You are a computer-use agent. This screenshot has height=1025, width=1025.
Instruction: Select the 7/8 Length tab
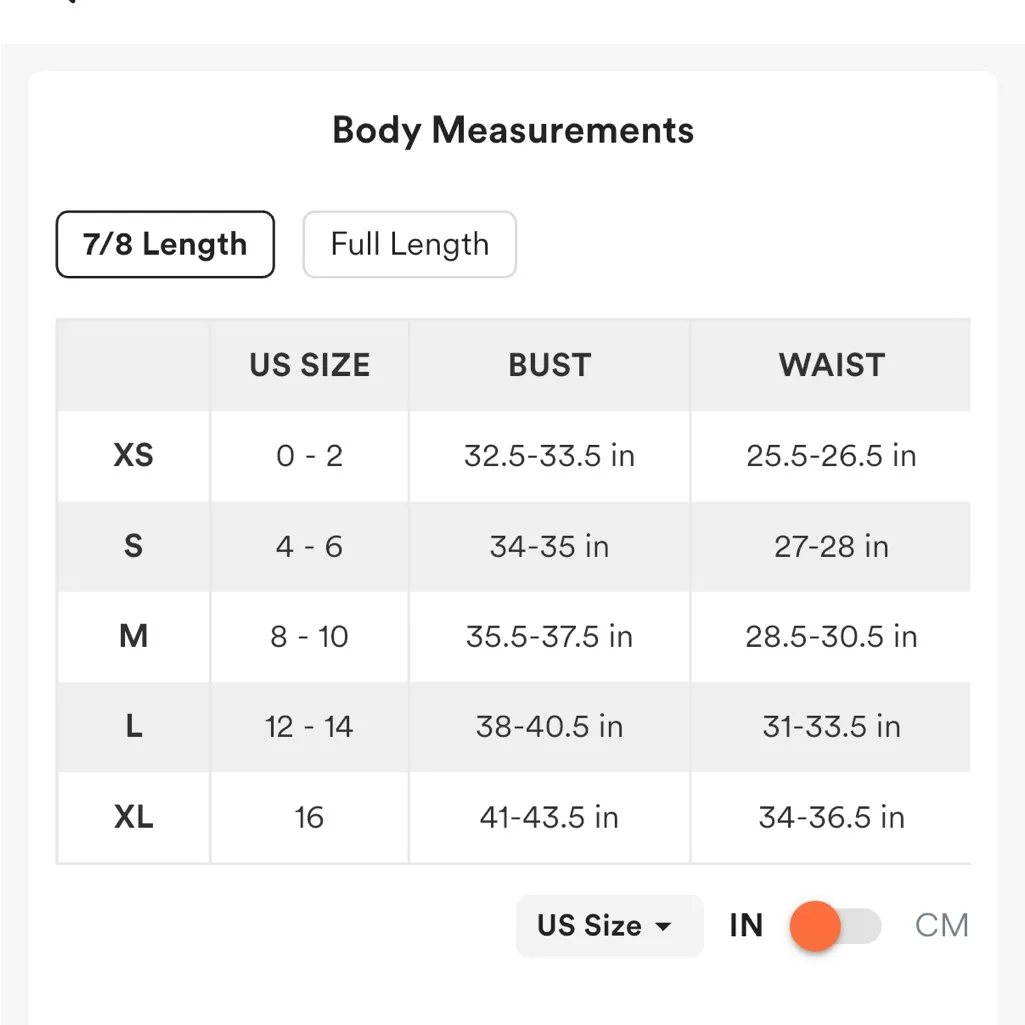coord(164,244)
